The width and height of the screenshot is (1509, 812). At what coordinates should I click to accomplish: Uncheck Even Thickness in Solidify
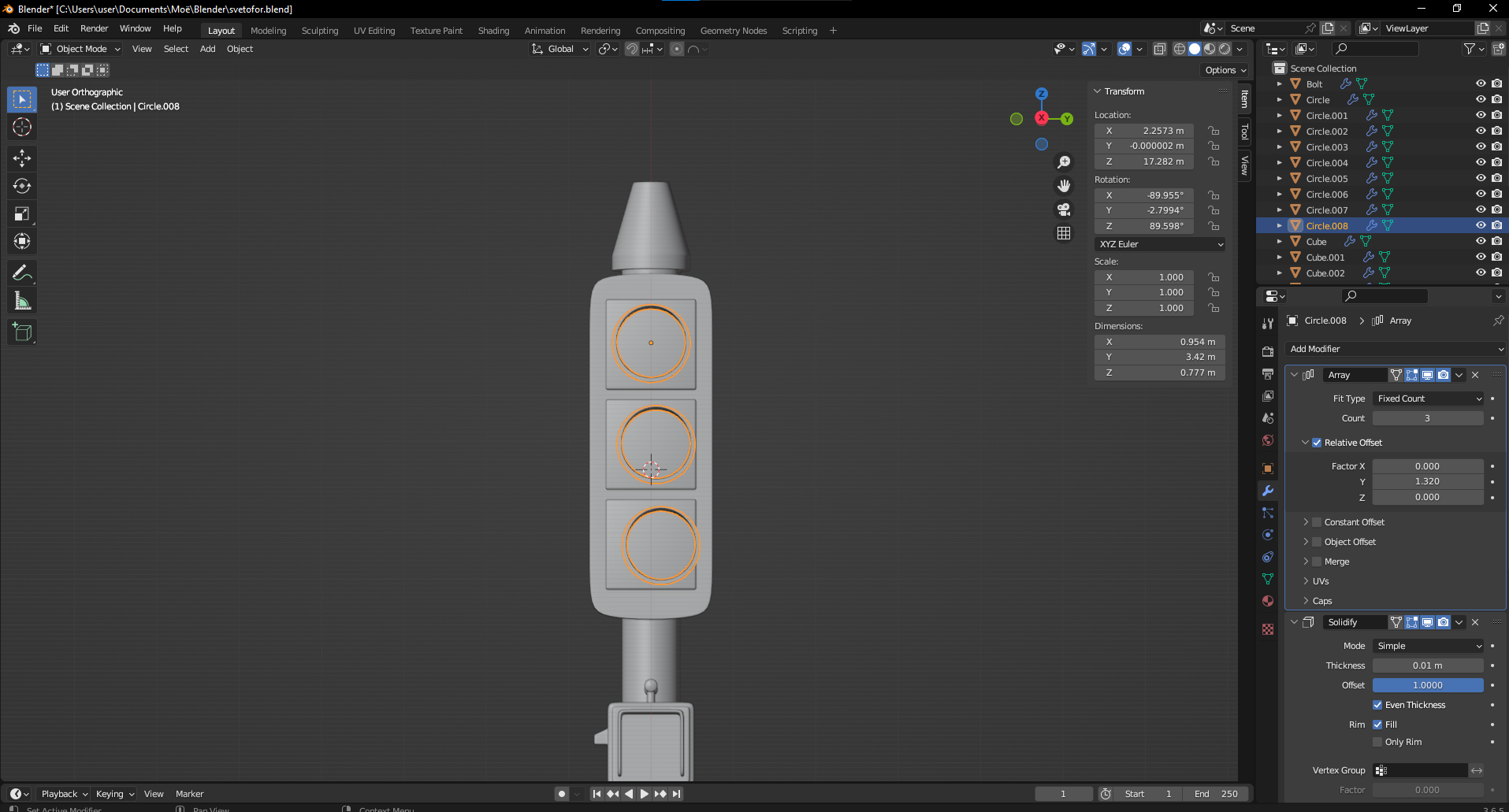click(x=1377, y=705)
